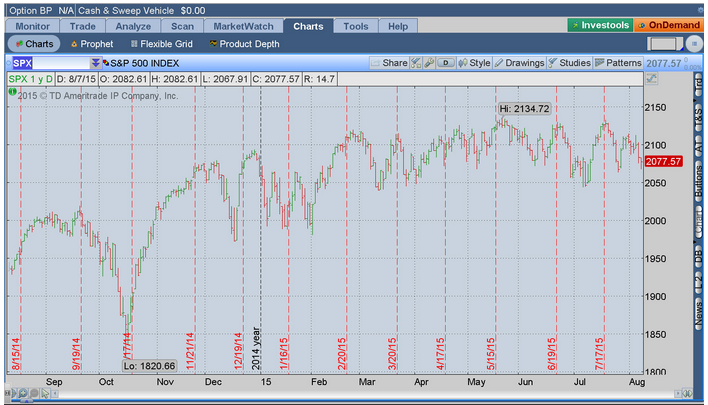The width and height of the screenshot is (708, 405).
Task: Open the MarketWatch tab
Action: coord(243,26)
